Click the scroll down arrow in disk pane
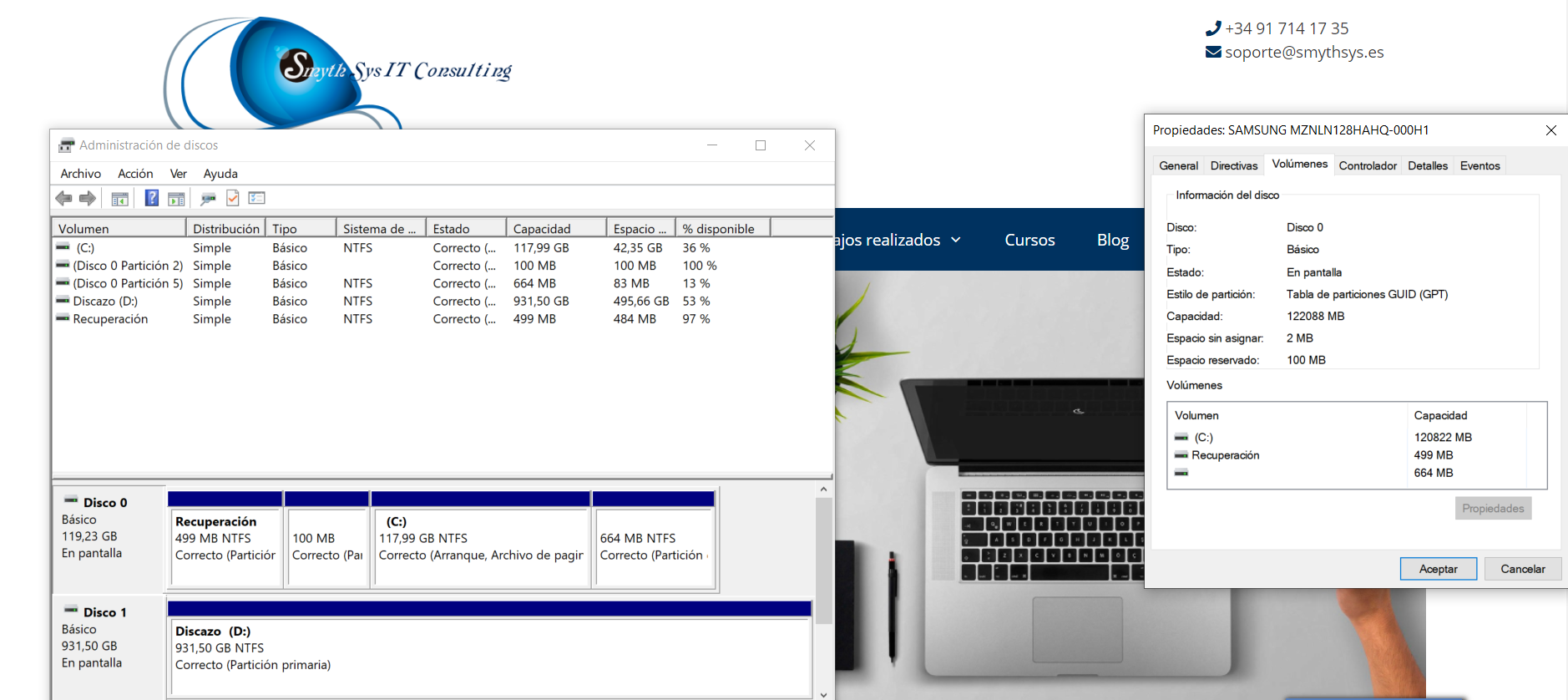1568x700 pixels. (x=823, y=693)
